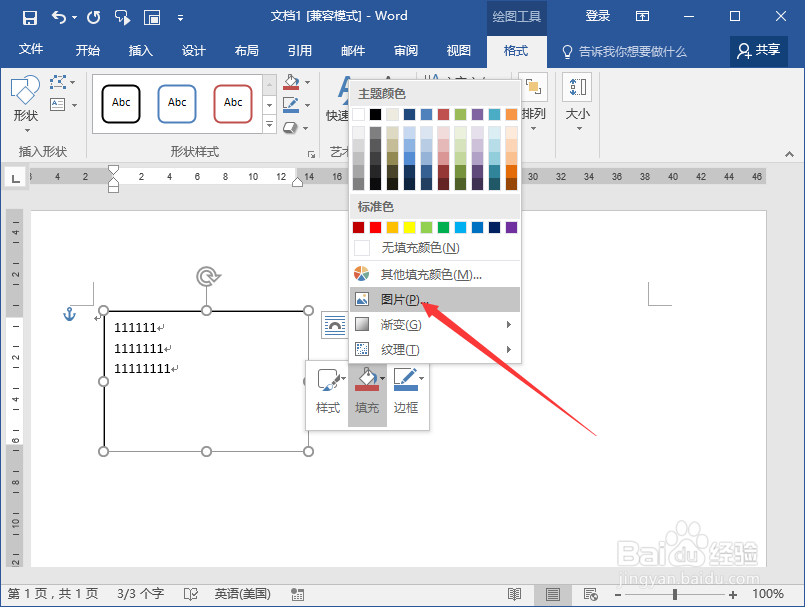Open the shape styles gallery More arrow
Viewport: 805px width, 607px height.
[x=268, y=122]
